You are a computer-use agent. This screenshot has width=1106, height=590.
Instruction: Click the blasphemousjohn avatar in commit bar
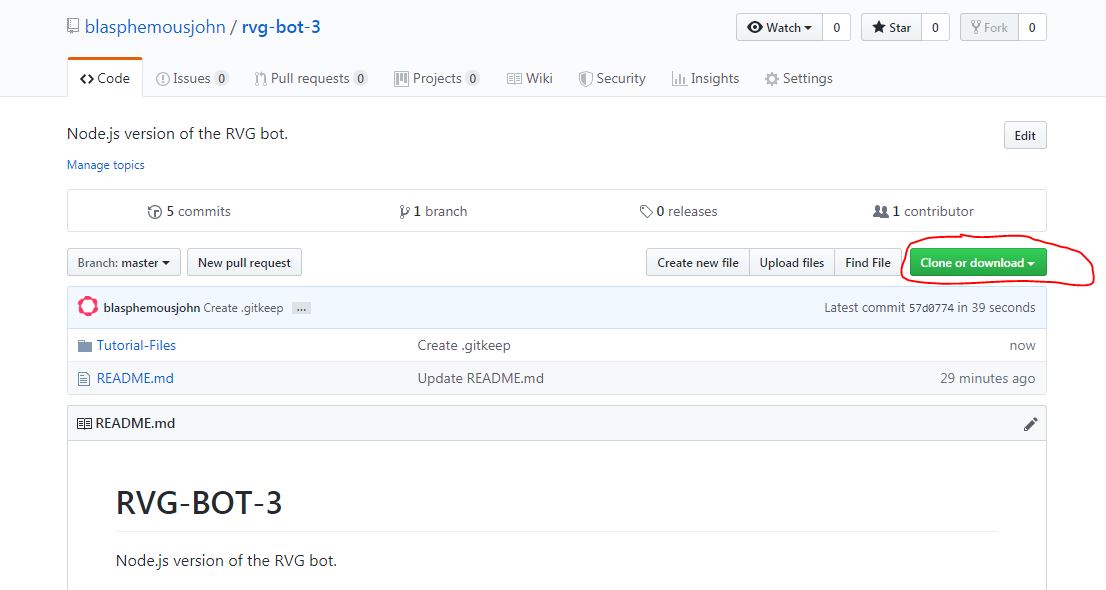[x=87, y=306]
